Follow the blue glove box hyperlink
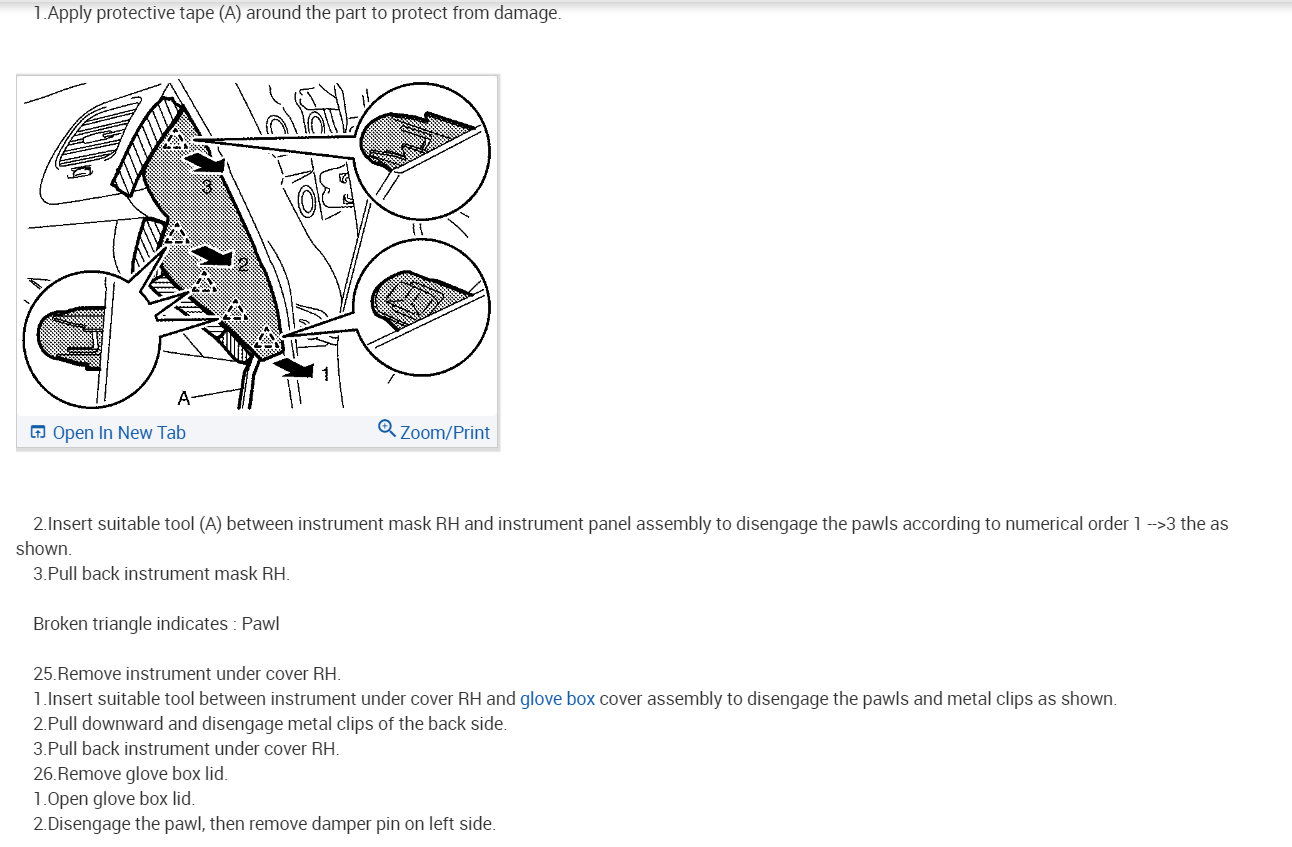 [x=557, y=699]
